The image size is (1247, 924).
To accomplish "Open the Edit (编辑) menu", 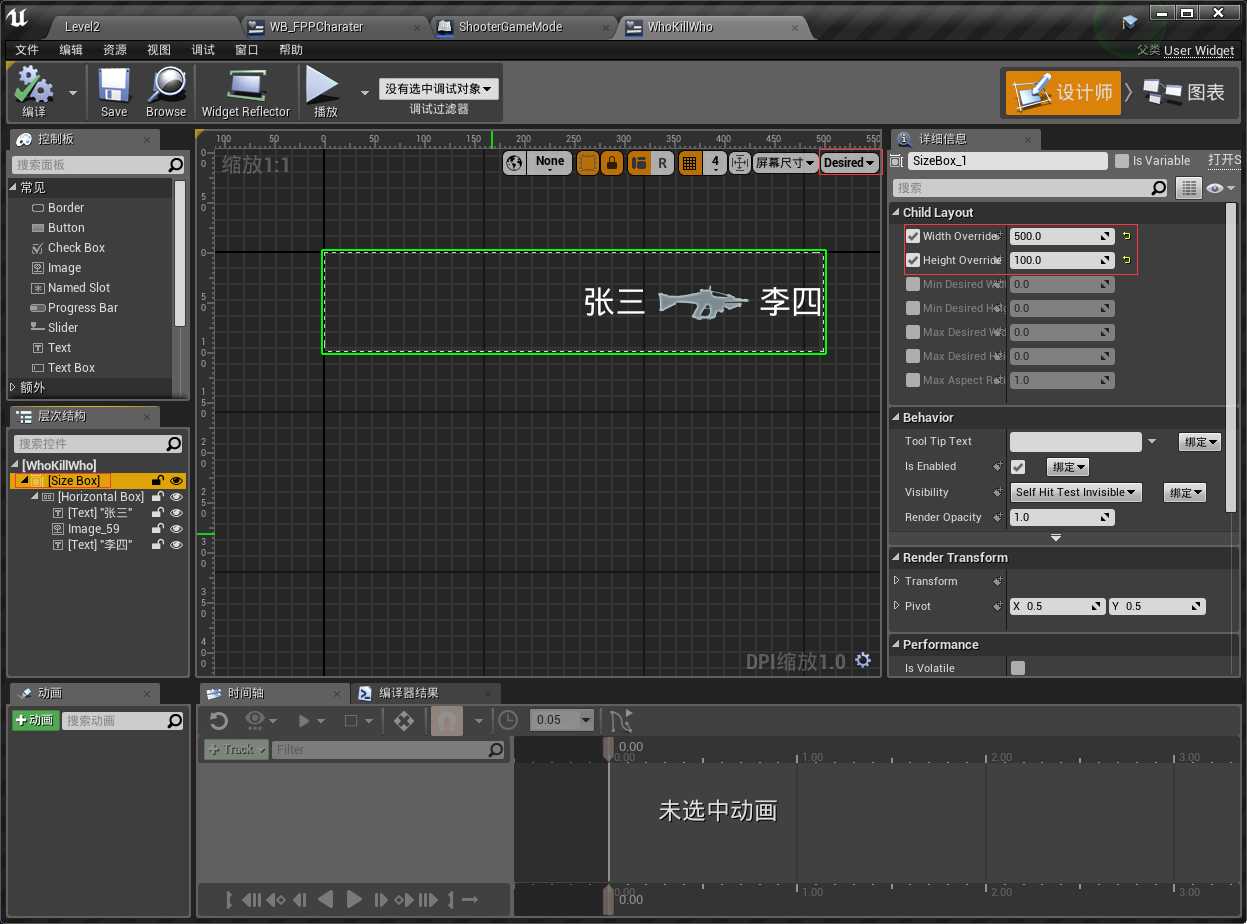I will pyautogui.click(x=71, y=50).
